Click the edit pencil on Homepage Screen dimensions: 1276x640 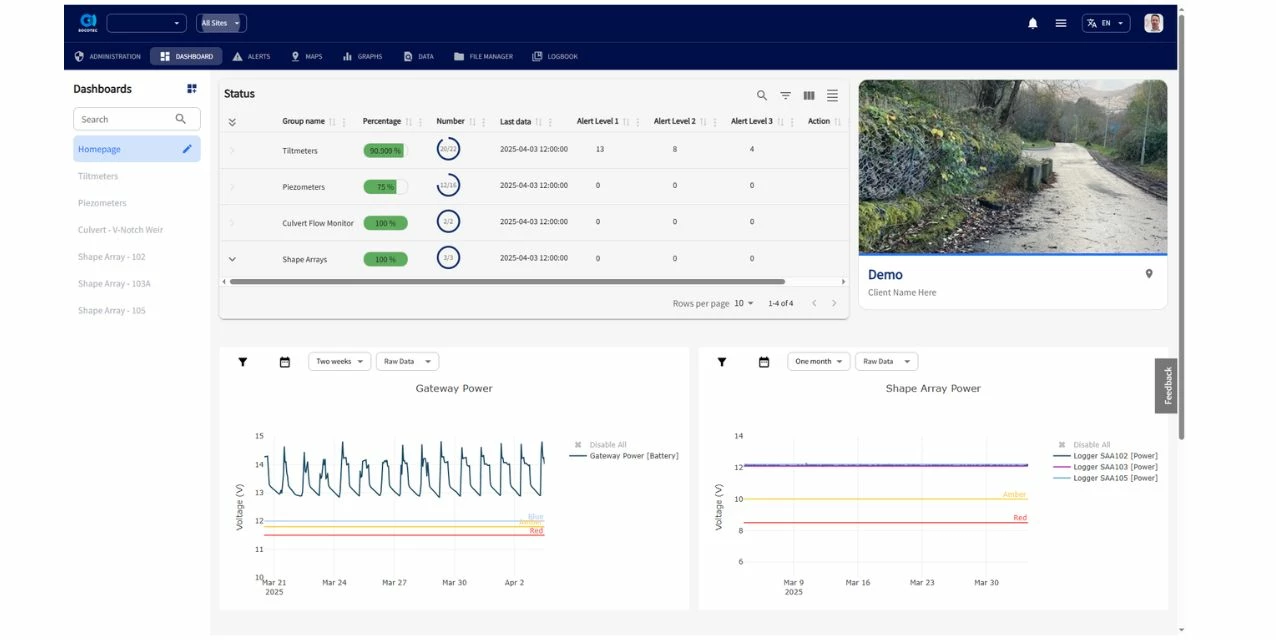[x=187, y=149]
